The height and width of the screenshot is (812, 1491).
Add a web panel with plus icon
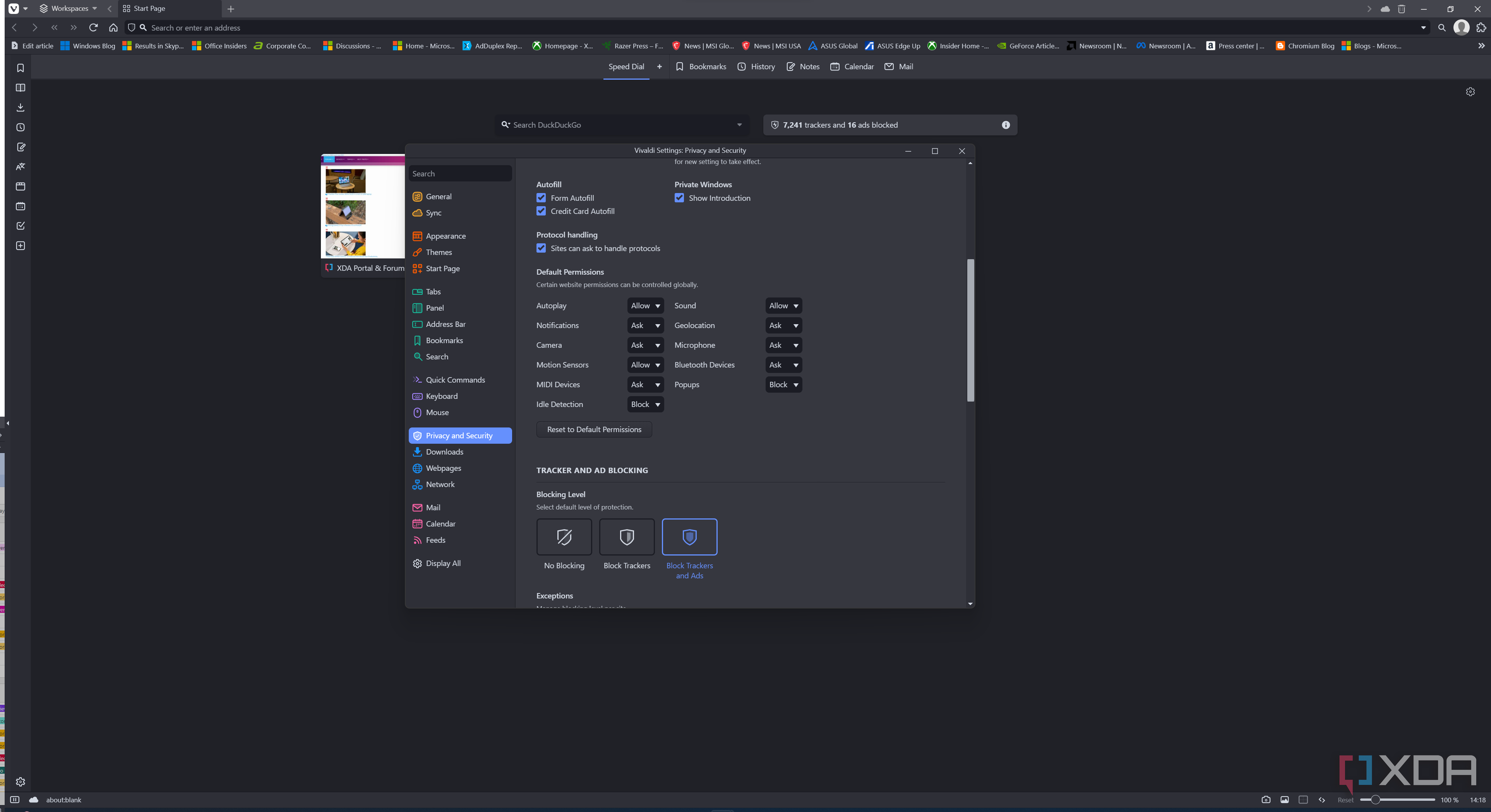(x=20, y=246)
